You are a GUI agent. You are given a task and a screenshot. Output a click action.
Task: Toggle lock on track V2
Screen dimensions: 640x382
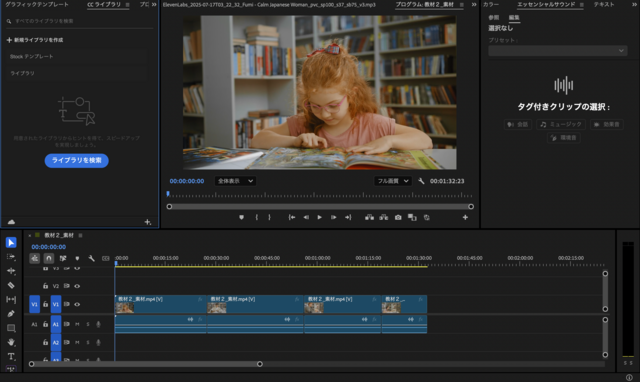click(x=45, y=286)
